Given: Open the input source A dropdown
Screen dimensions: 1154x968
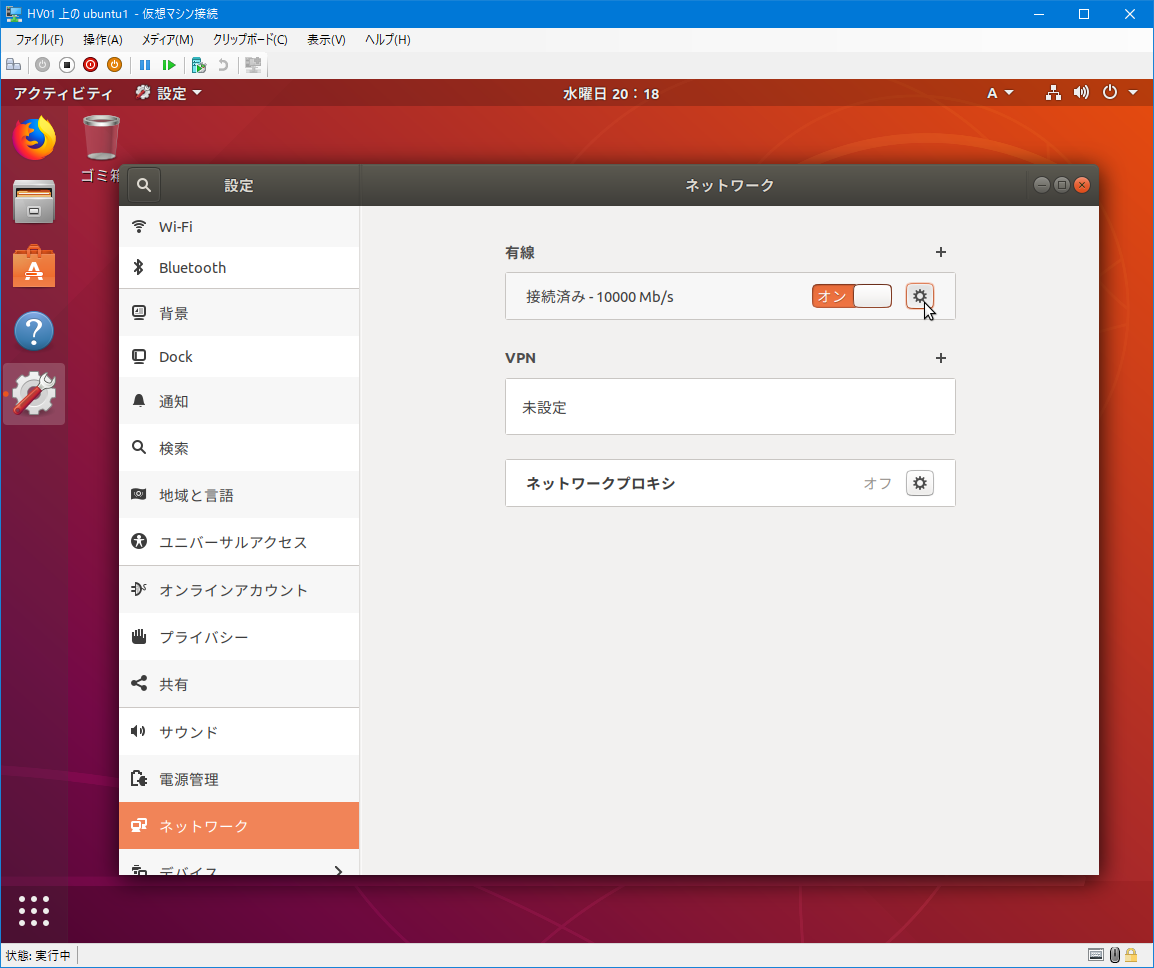Looking at the screenshot, I should [x=999, y=92].
